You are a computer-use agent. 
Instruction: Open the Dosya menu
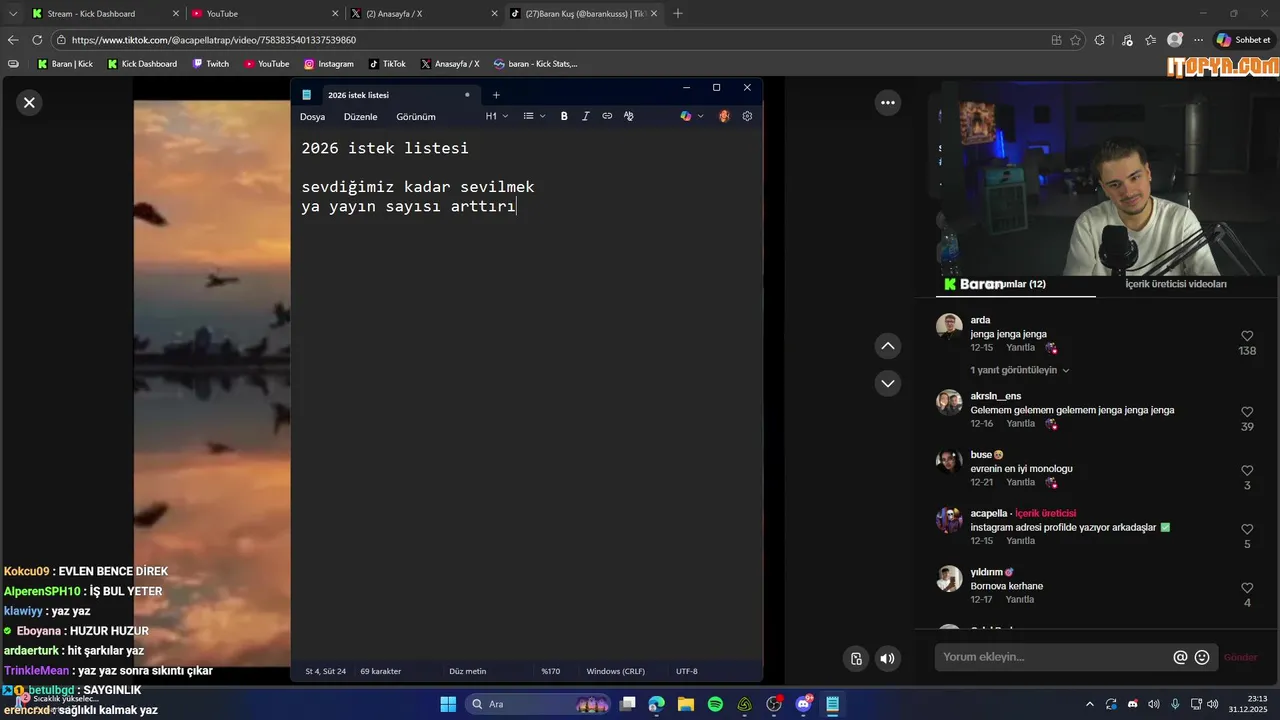click(312, 117)
